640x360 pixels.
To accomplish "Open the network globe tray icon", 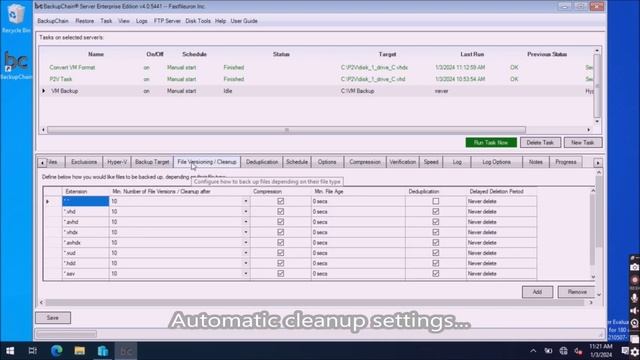I will click(563, 351).
